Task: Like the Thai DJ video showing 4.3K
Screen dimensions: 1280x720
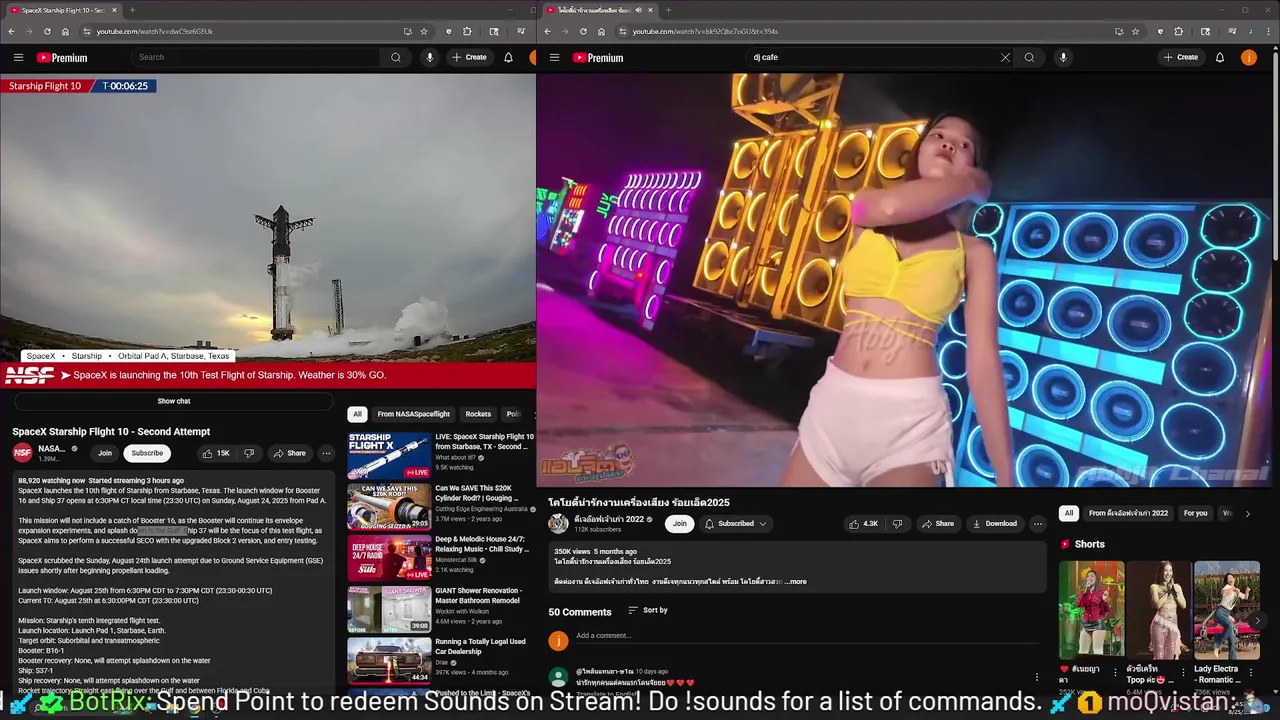Action: coord(863,523)
